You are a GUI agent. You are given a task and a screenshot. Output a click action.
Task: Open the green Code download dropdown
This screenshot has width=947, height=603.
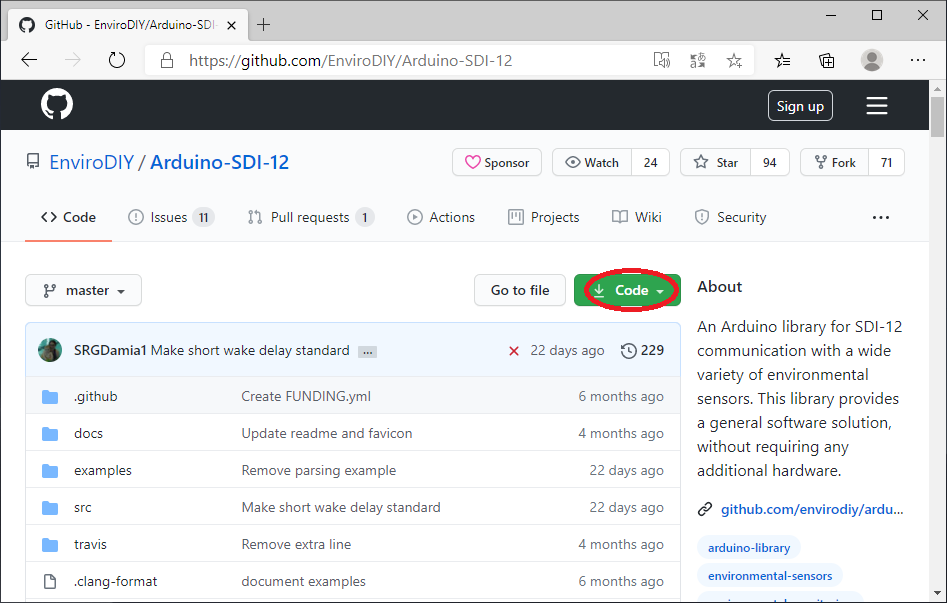(628, 290)
